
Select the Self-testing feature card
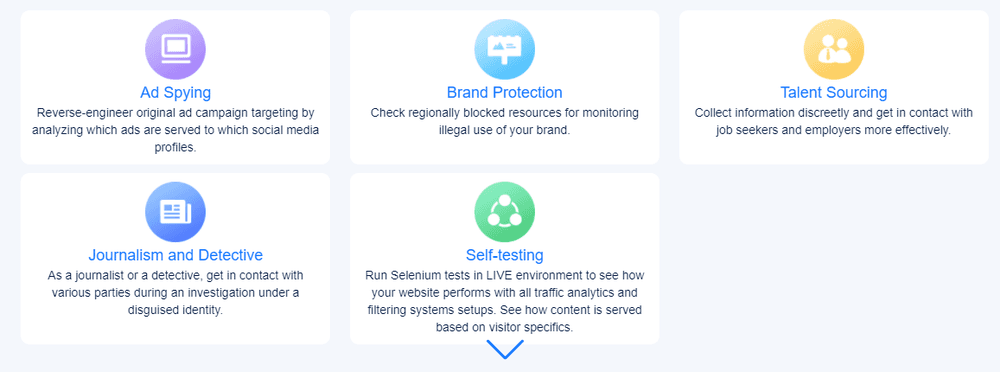504,258
